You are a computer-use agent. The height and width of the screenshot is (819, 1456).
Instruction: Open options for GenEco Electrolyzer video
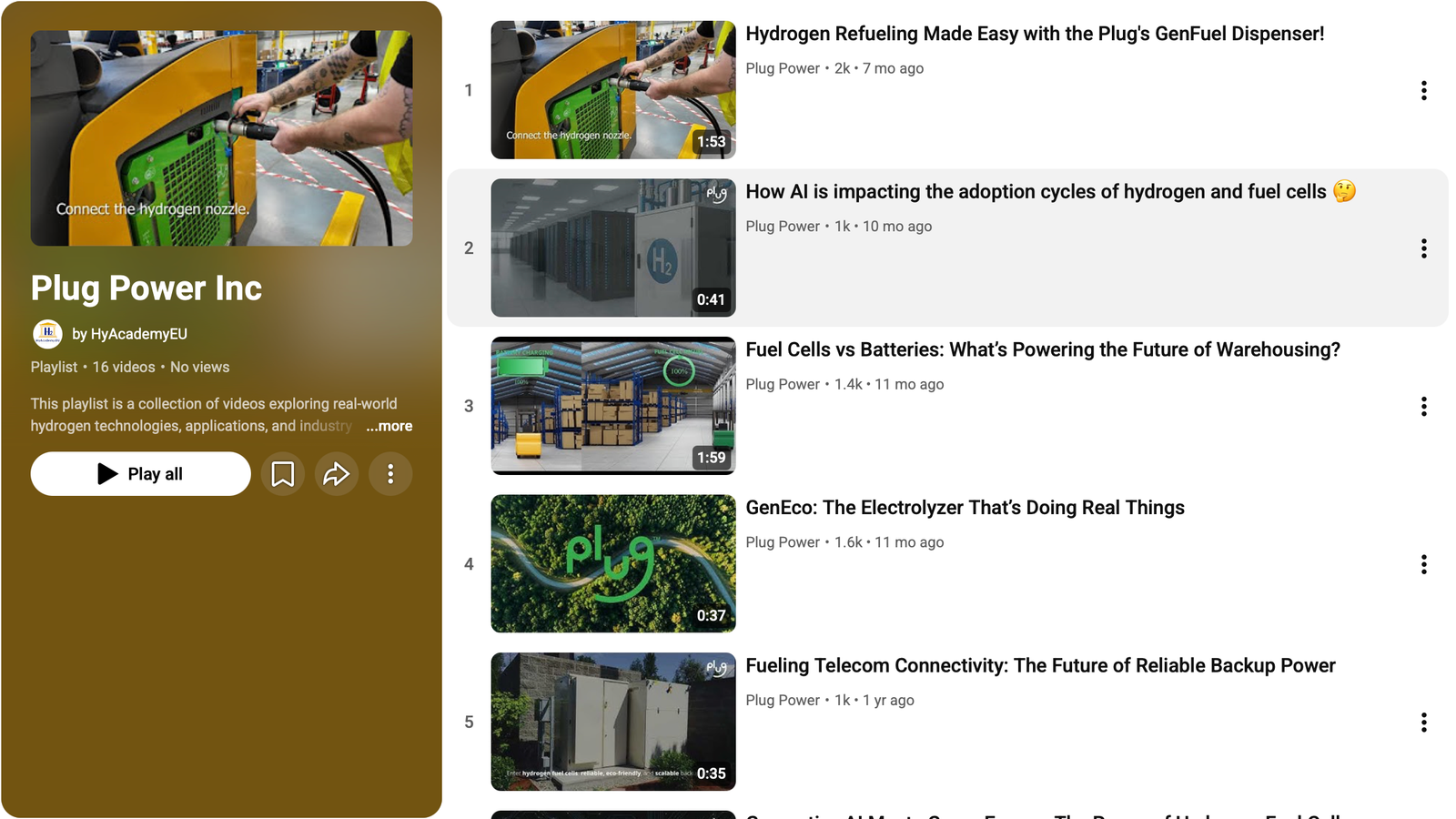tap(1423, 564)
